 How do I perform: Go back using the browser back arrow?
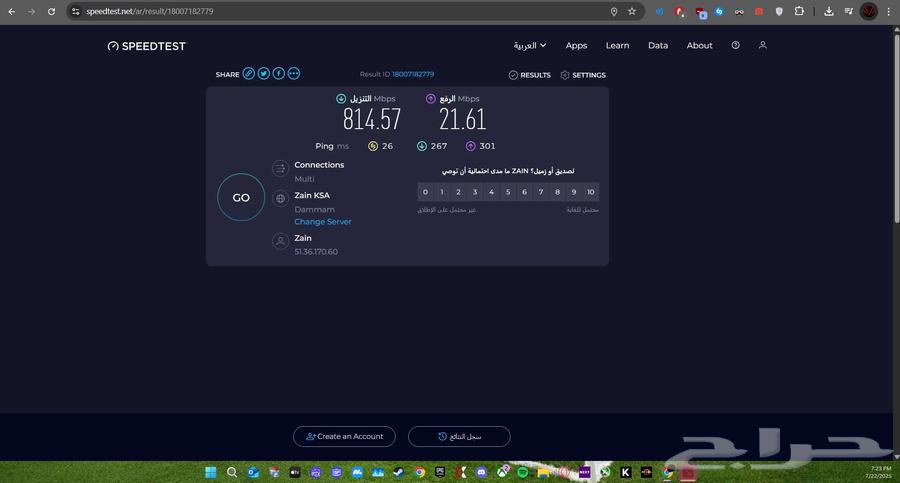11,11
